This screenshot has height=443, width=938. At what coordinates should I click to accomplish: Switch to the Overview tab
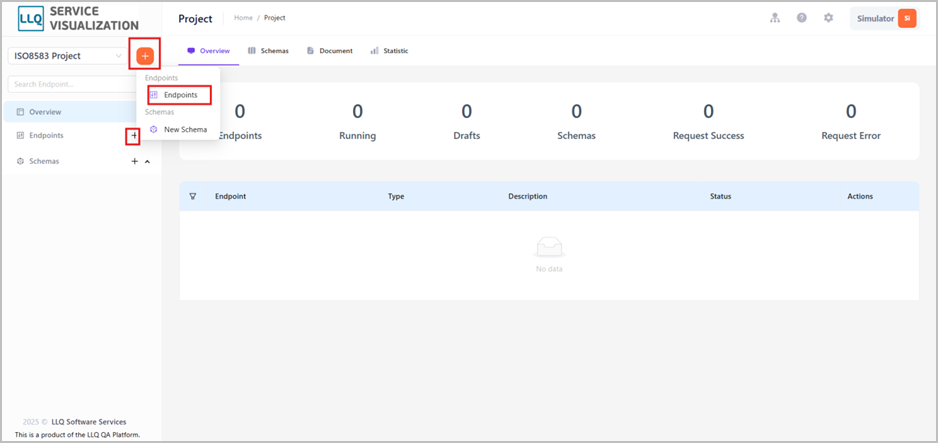[209, 51]
